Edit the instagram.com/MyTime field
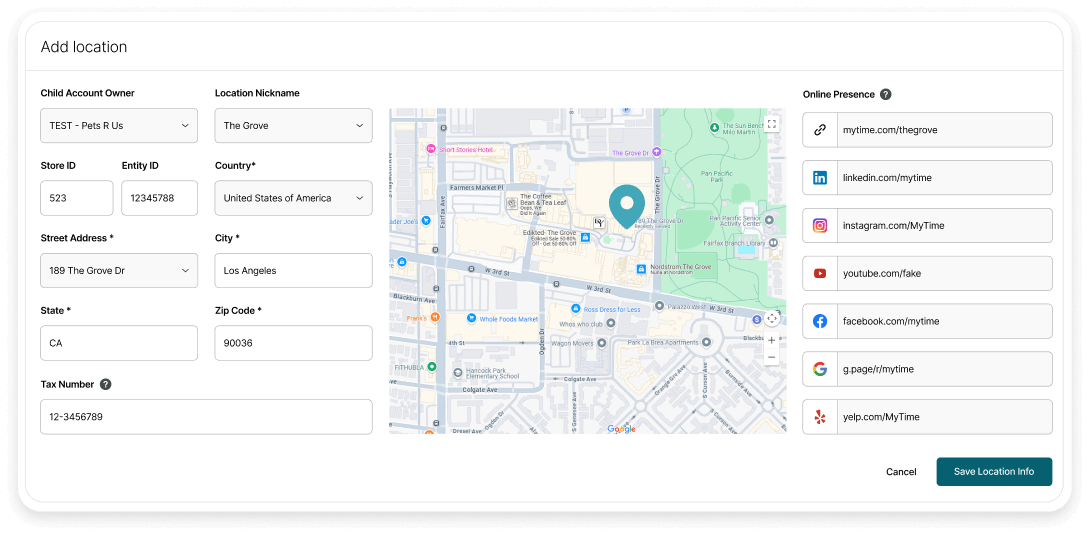This screenshot has width=1090, height=536. (x=944, y=226)
